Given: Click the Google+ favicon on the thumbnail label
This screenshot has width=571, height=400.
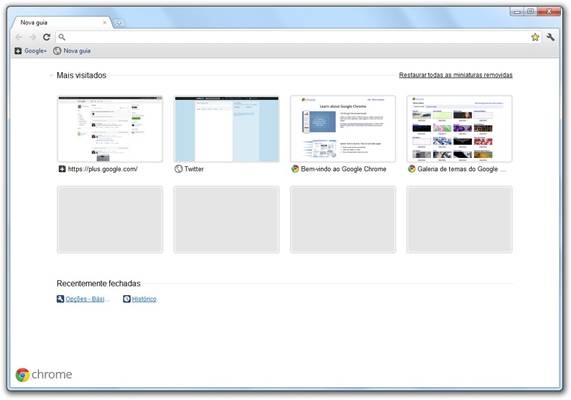Looking at the screenshot, I should [x=62, y=169].
